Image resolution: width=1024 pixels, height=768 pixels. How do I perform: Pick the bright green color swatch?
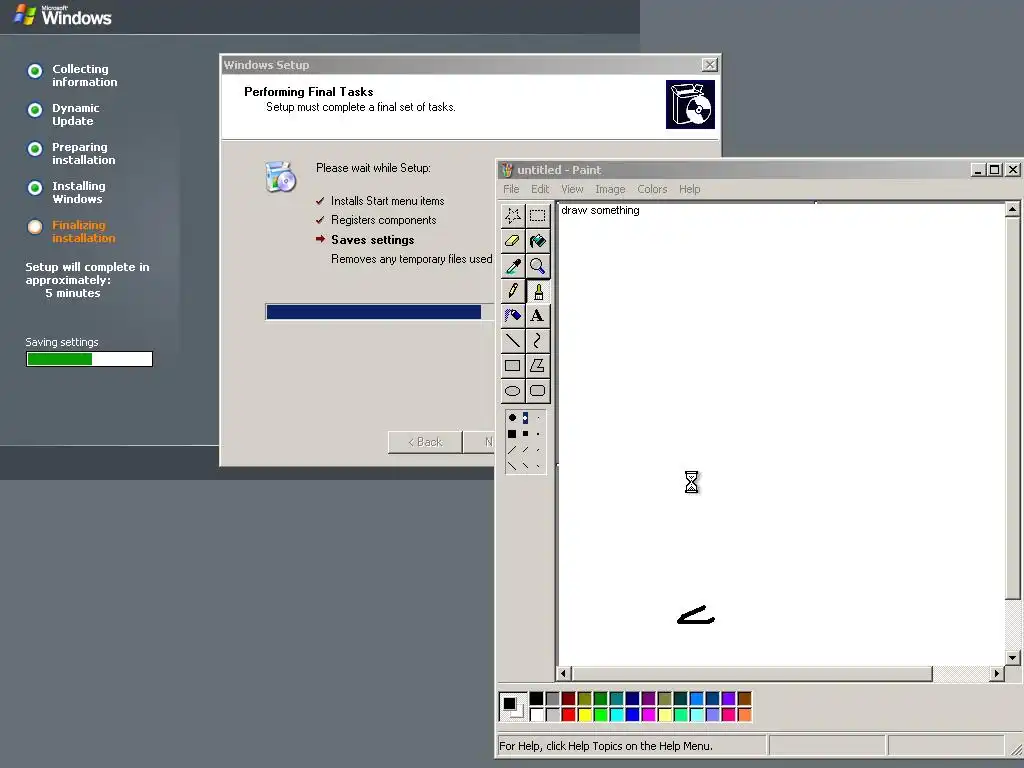[600, 714]
